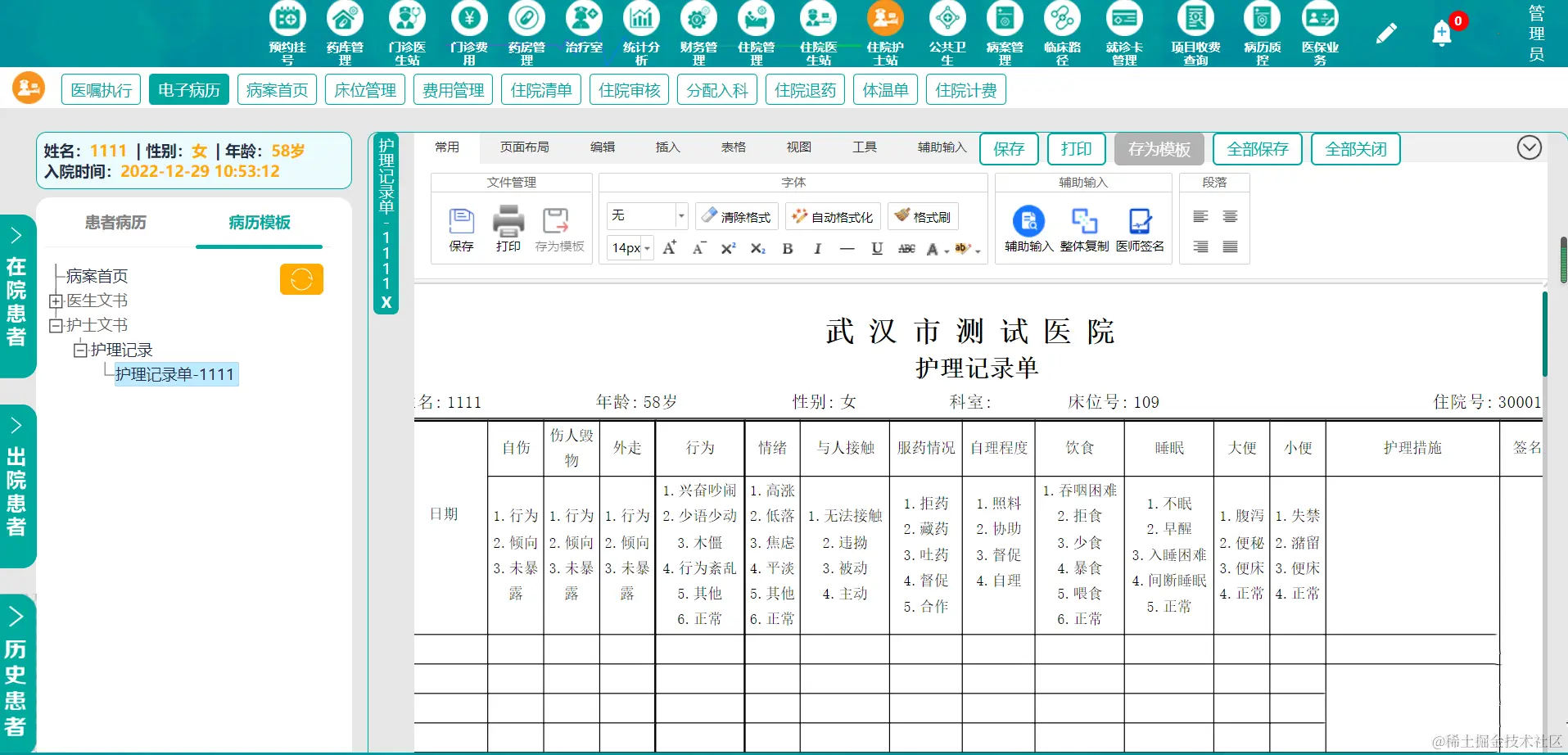This screenshot has width=1568, height=755.
Task: Click the pencil edit icon in header
Action: [1386, 34]
